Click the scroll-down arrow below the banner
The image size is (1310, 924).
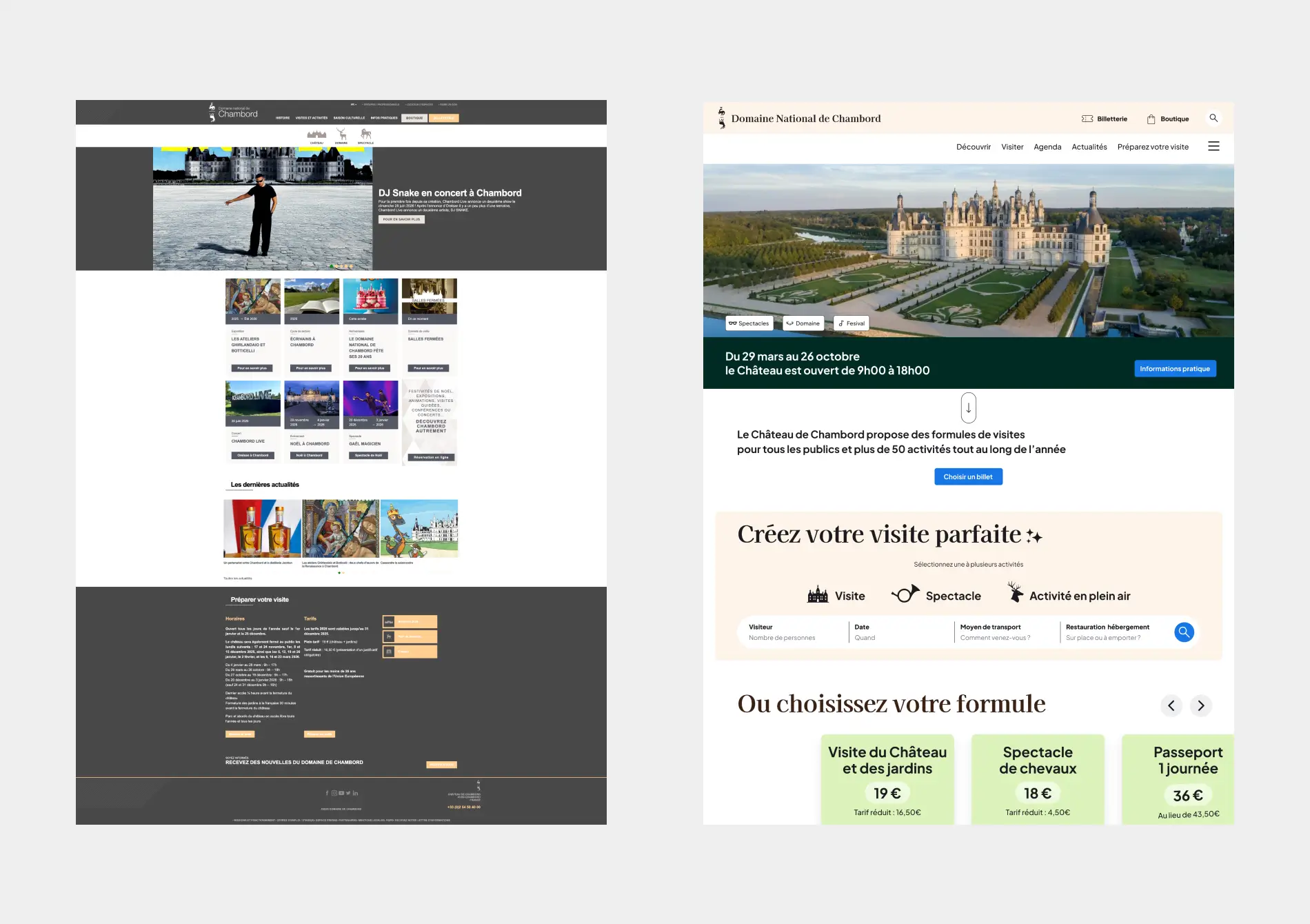click(x=968, y=408)
